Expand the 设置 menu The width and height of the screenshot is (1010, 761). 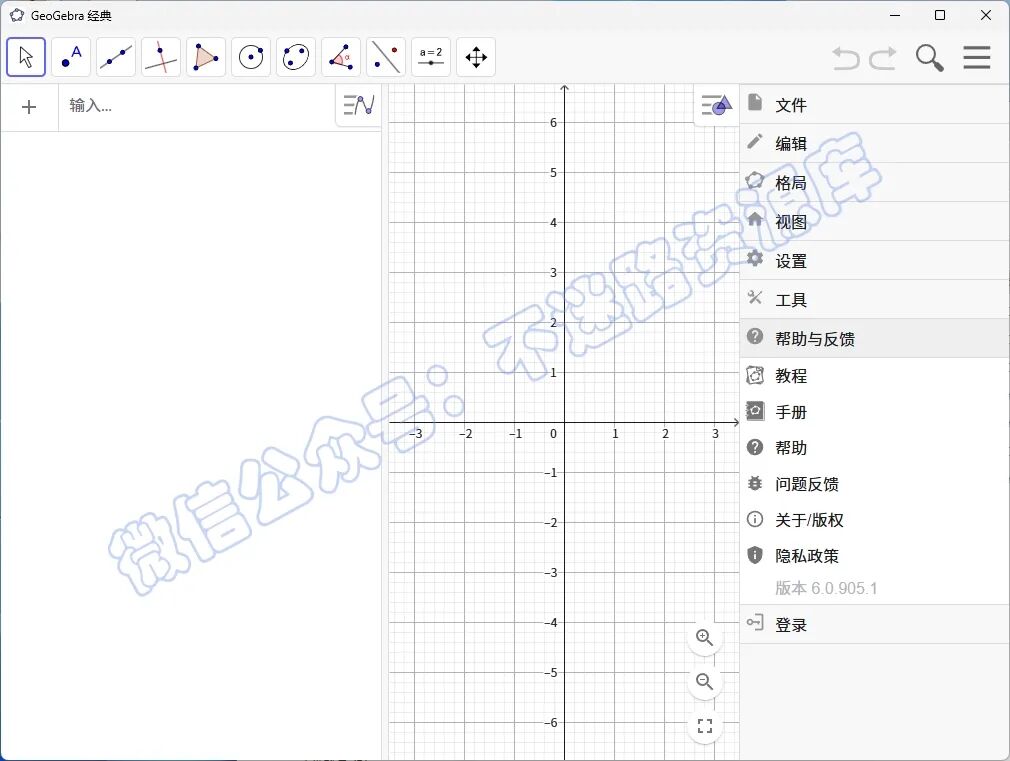pos(874,260)
